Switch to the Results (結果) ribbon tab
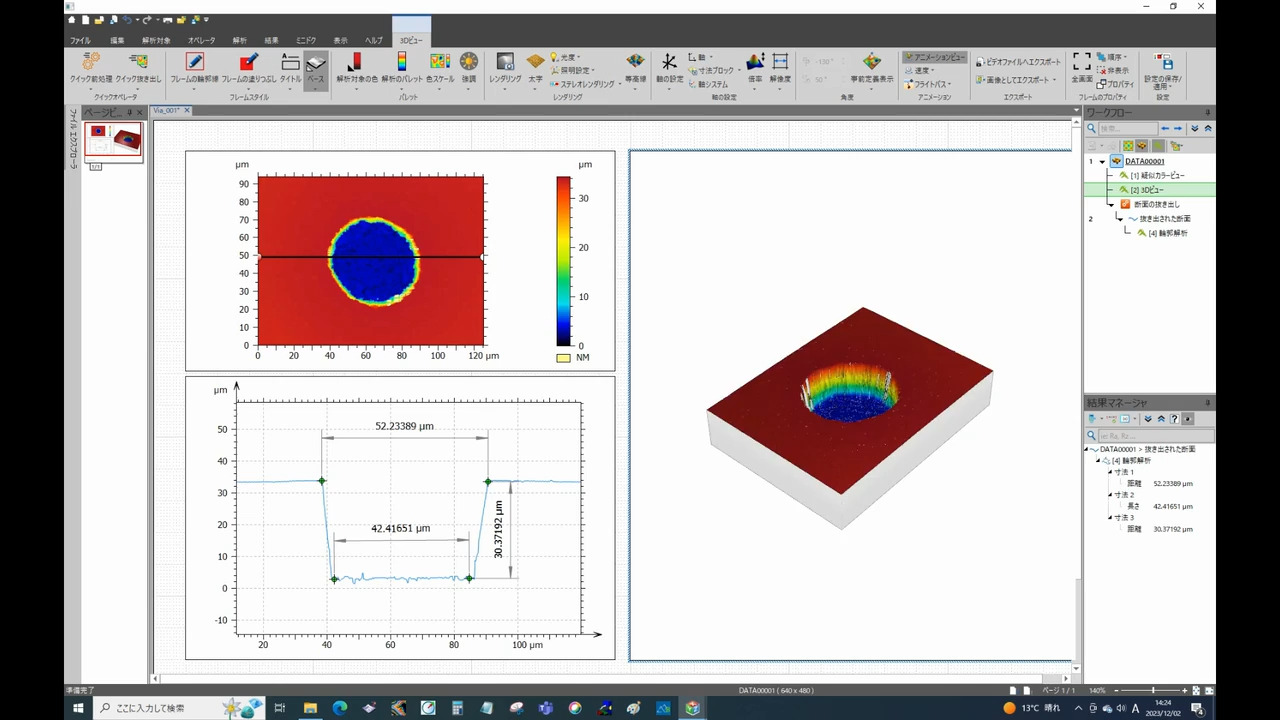The image size is (1280, 720). click(x=271, y=40)
